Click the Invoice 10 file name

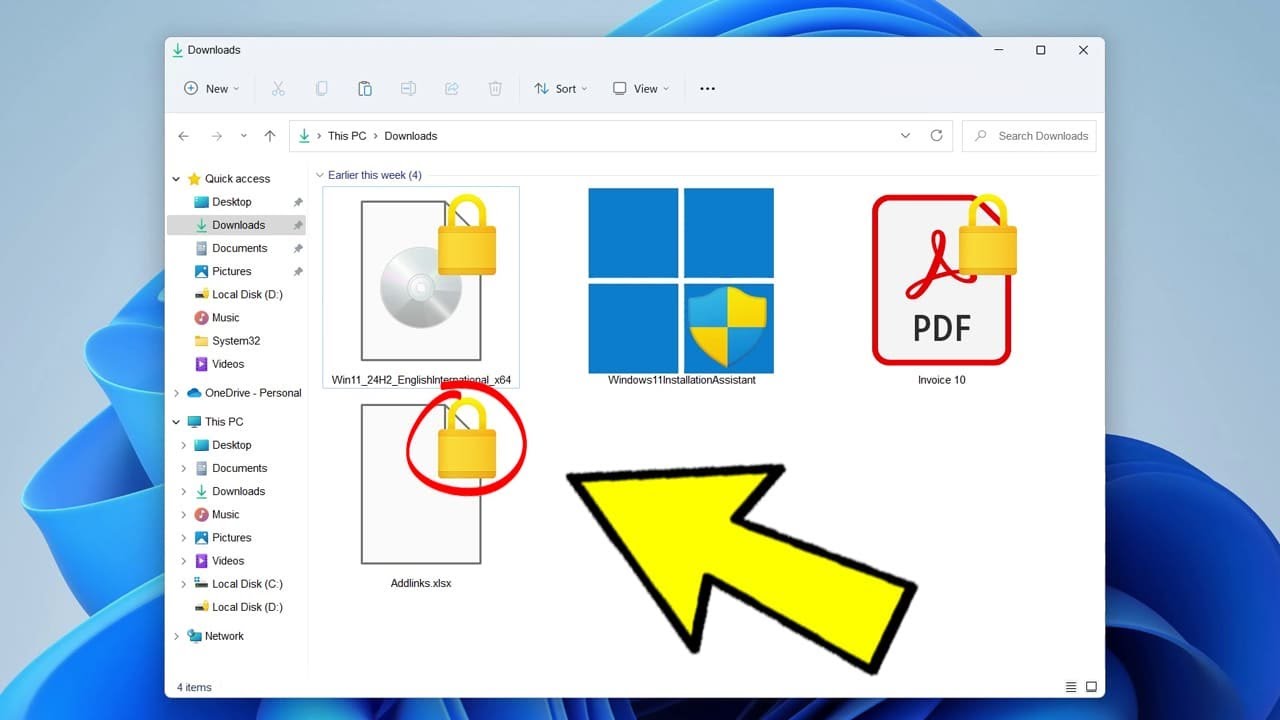tap(942, 380)
